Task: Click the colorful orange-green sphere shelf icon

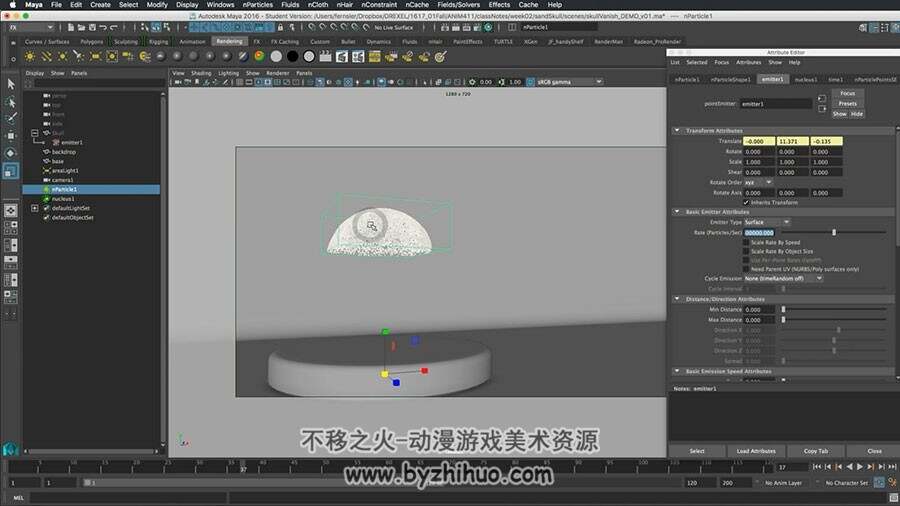Action: point(259,56)
